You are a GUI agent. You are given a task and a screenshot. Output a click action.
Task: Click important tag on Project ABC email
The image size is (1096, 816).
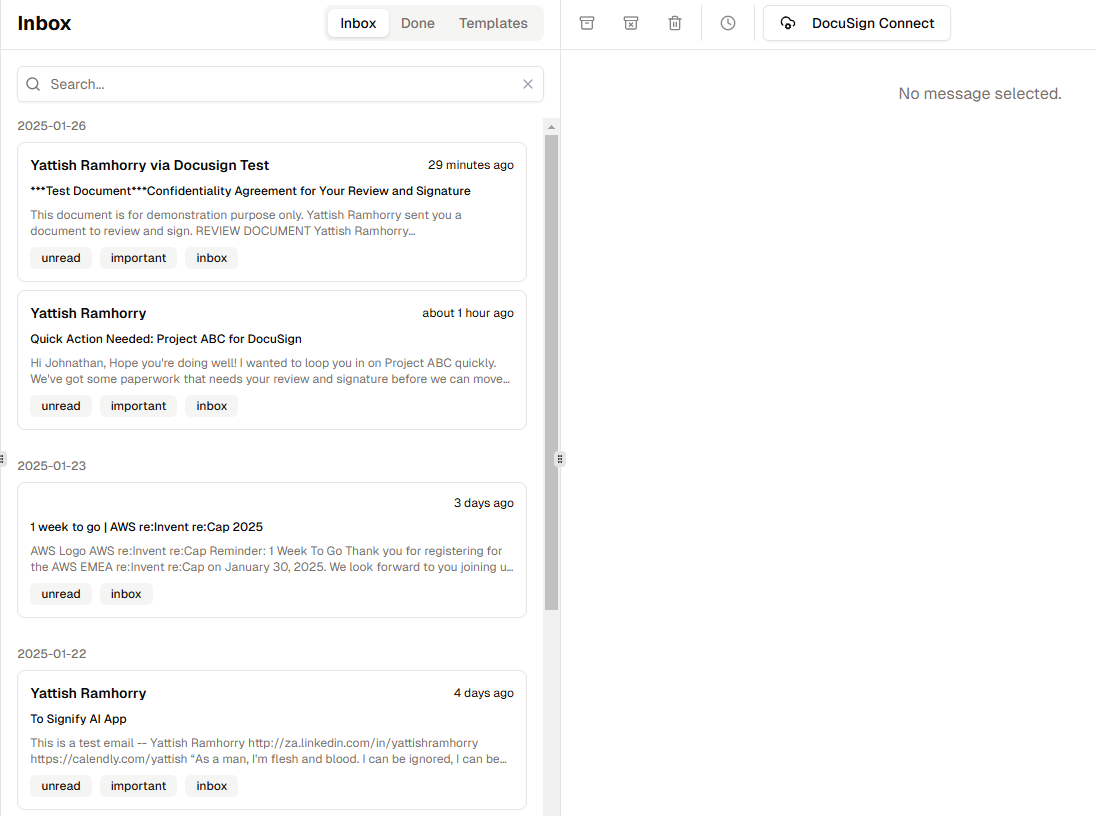[x=138, y=406]
